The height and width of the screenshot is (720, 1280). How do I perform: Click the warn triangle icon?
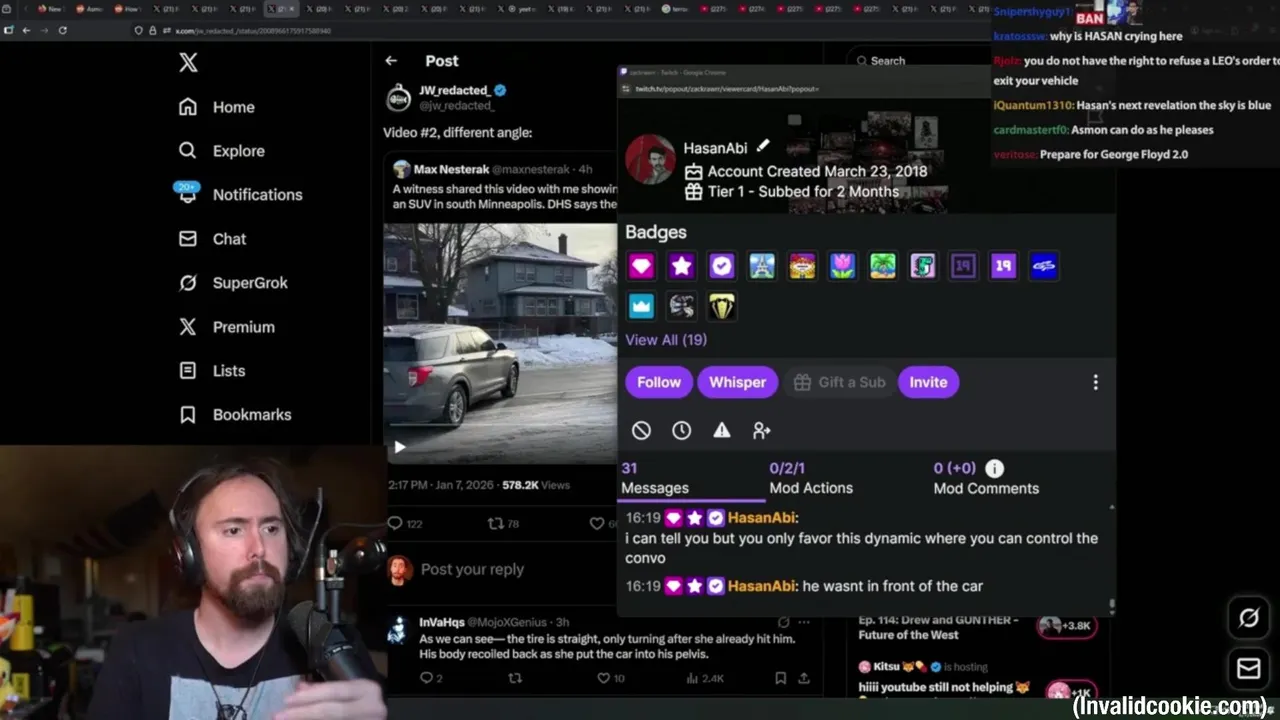pyautogui.click(x=721, y=430)
